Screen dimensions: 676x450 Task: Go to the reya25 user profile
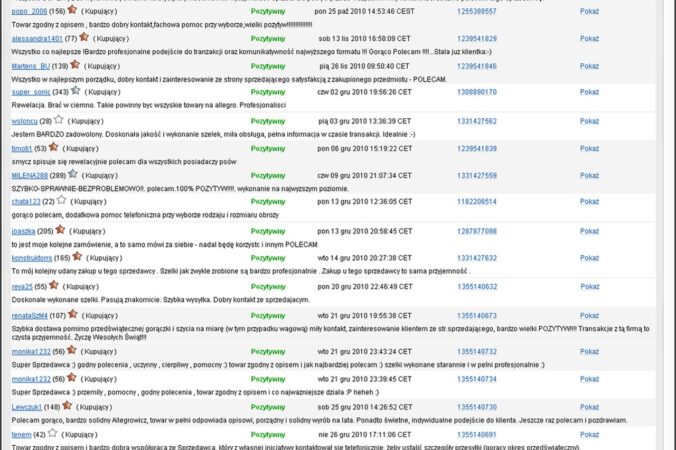22,287
